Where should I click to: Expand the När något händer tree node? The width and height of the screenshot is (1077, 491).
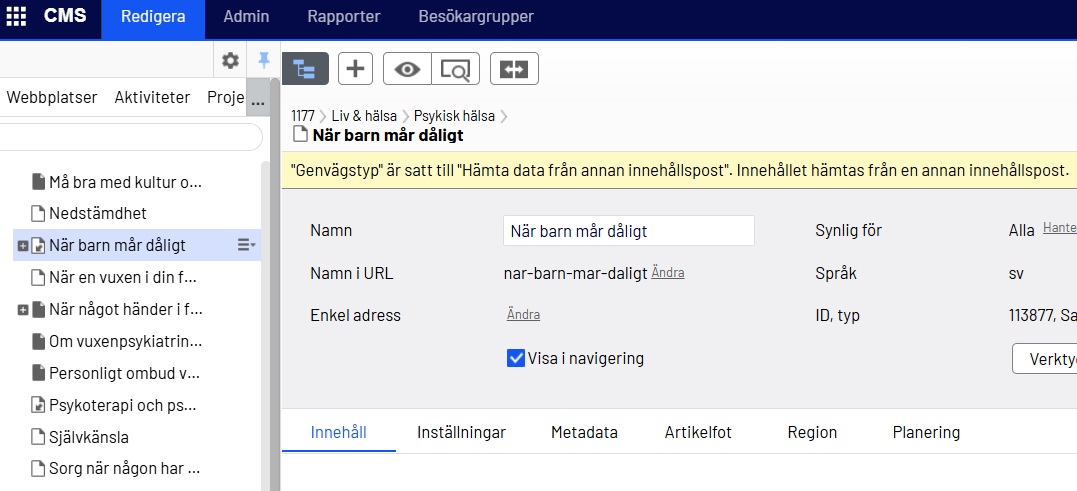pyautogui.click(x=22, y=310)
